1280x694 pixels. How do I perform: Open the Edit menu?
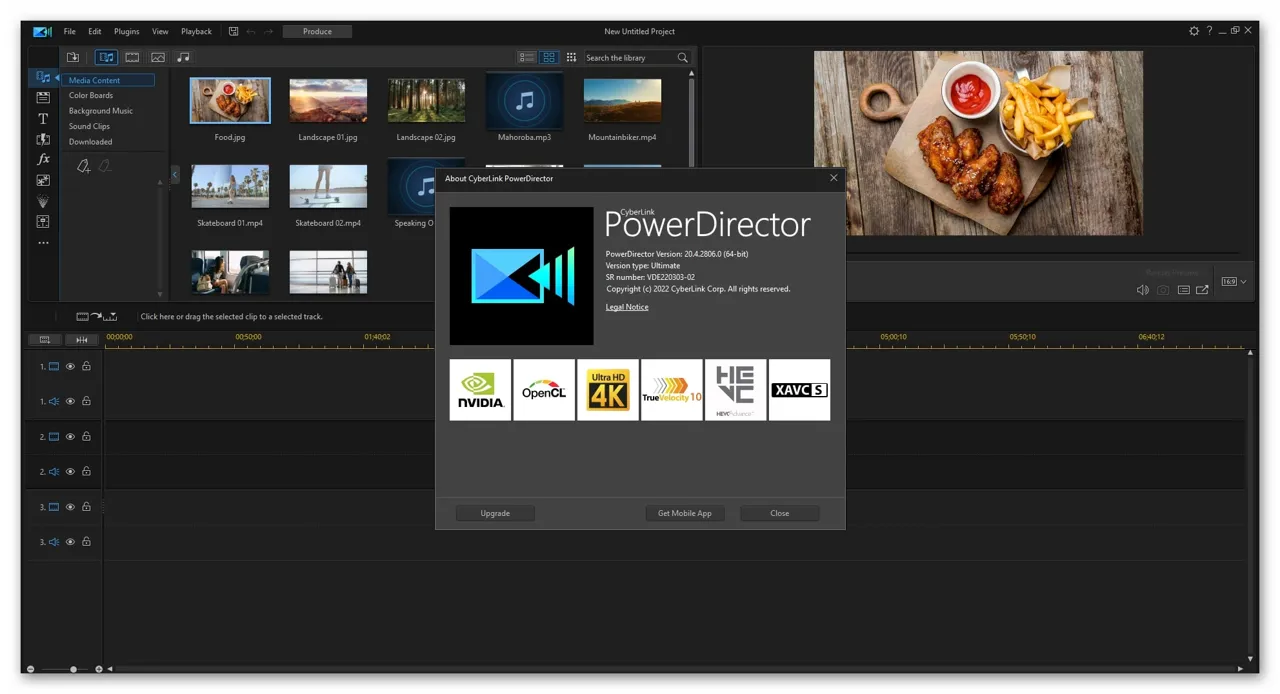pos(95,31)
